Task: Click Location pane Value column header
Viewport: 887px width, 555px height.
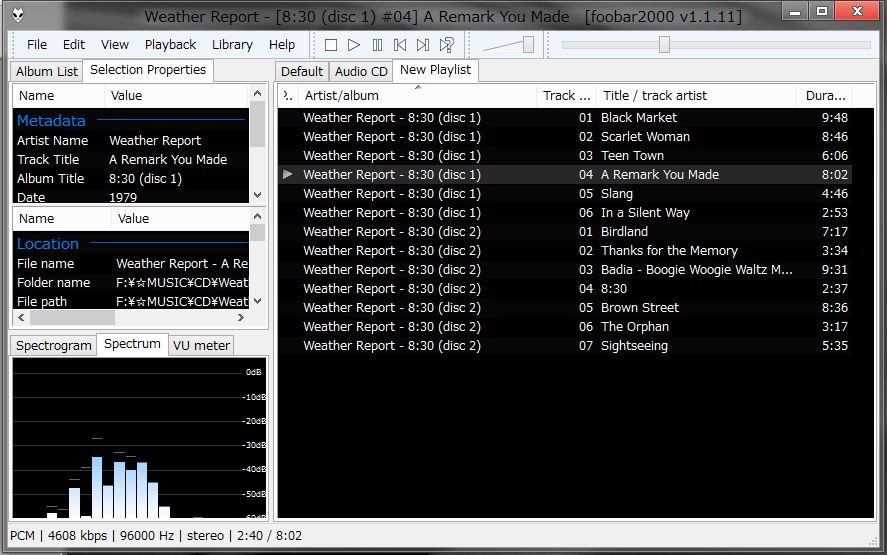Action: (180, 218)
